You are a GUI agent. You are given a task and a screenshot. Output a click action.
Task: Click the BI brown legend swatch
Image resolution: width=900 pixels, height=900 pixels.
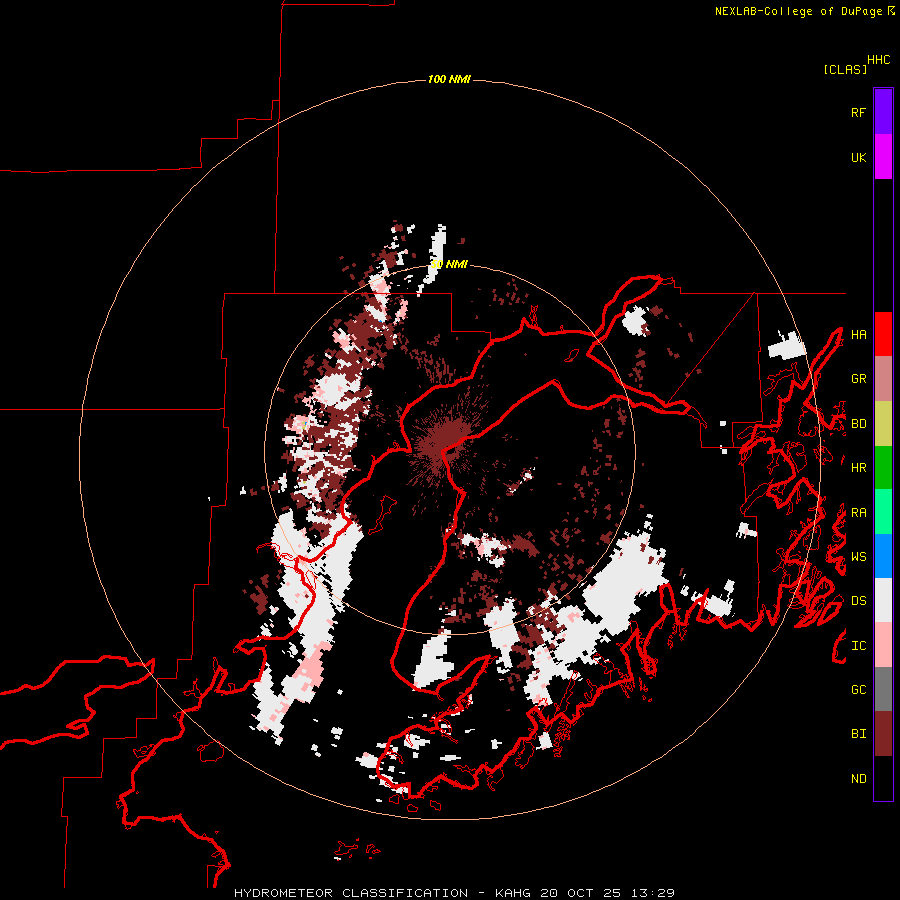[883, 734]
